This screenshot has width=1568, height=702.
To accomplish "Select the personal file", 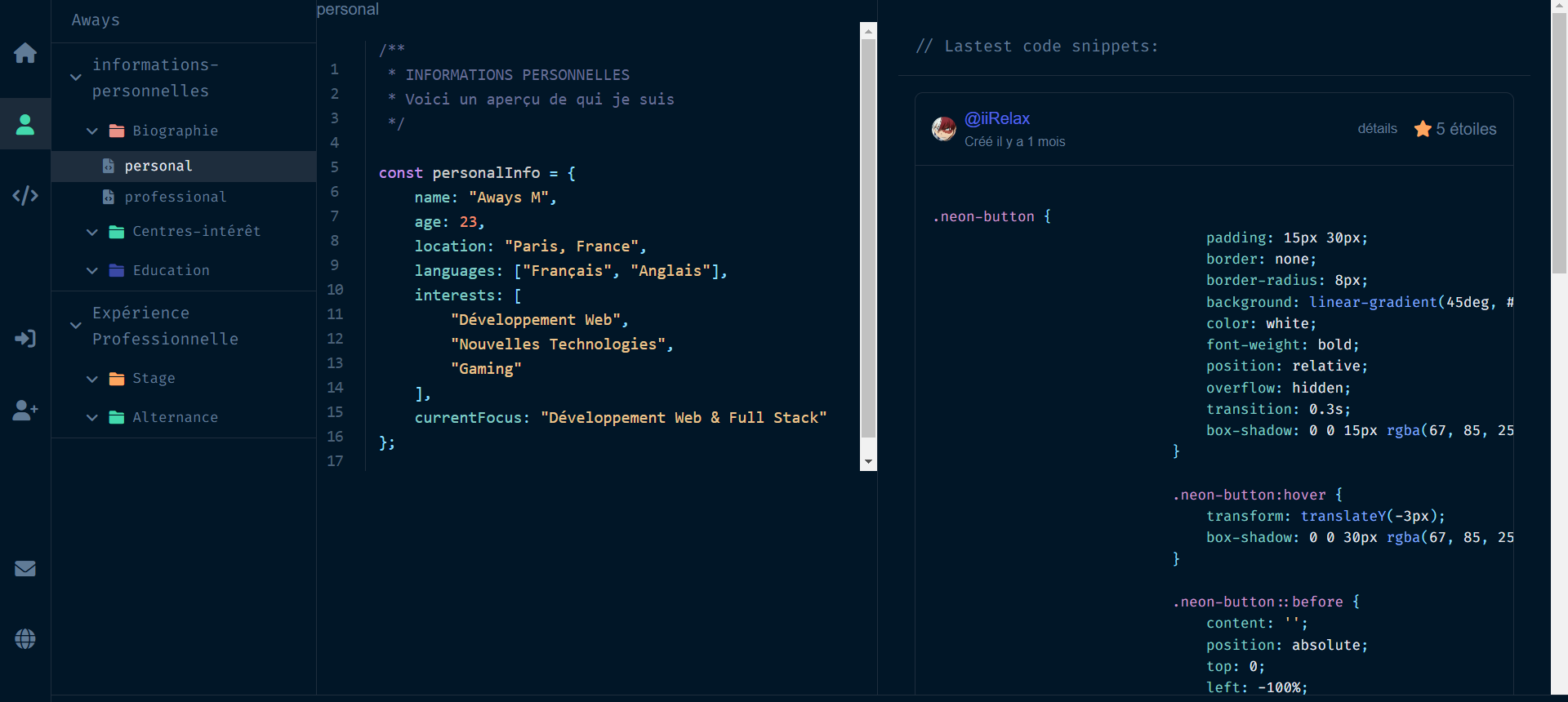I will click(x=158, y=166).
